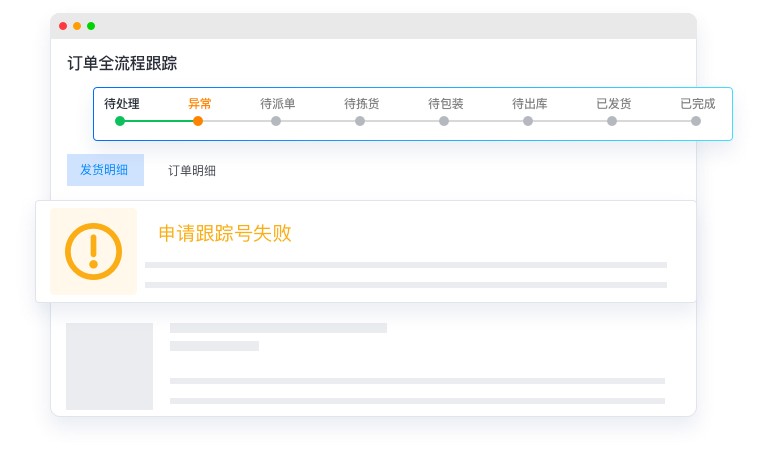Screen dimensions: 759x462
Task: Click the 订单全流程跟踪 page title
Action: pos(122,63)
